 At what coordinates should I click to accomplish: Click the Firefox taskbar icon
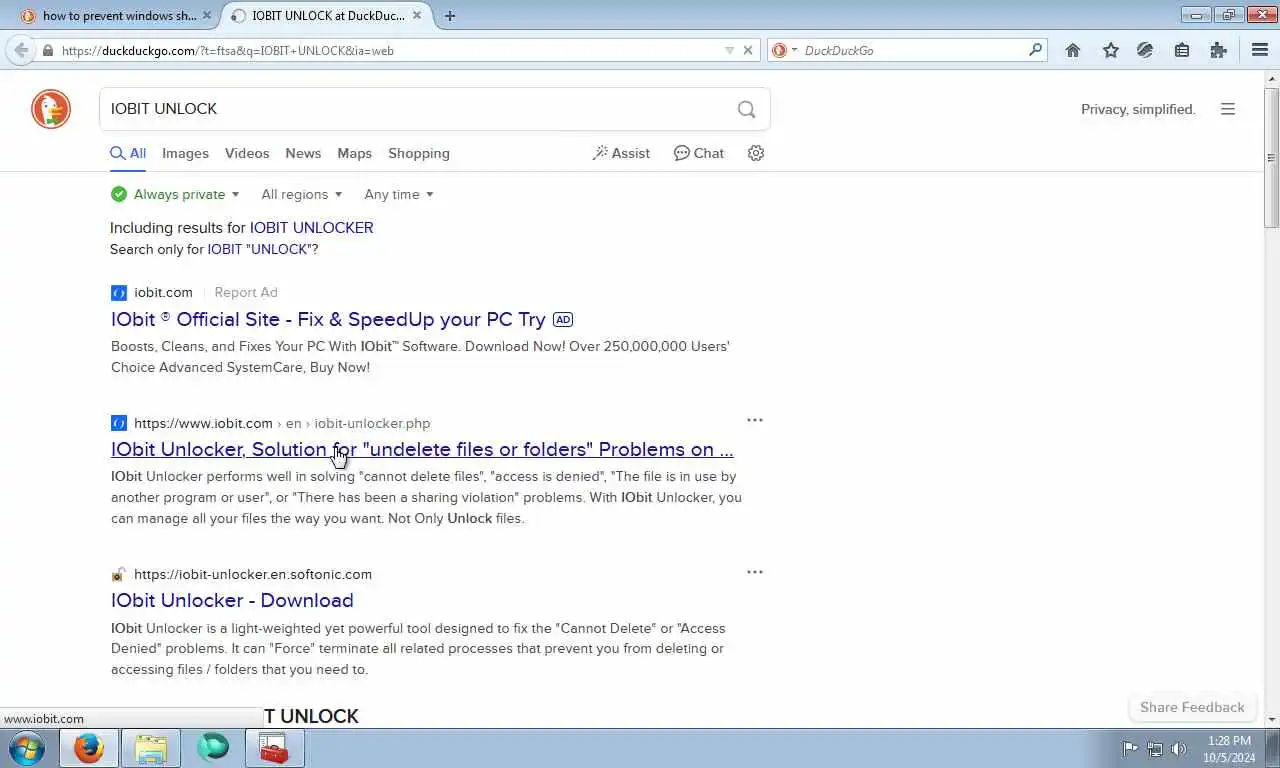point(89,748)
